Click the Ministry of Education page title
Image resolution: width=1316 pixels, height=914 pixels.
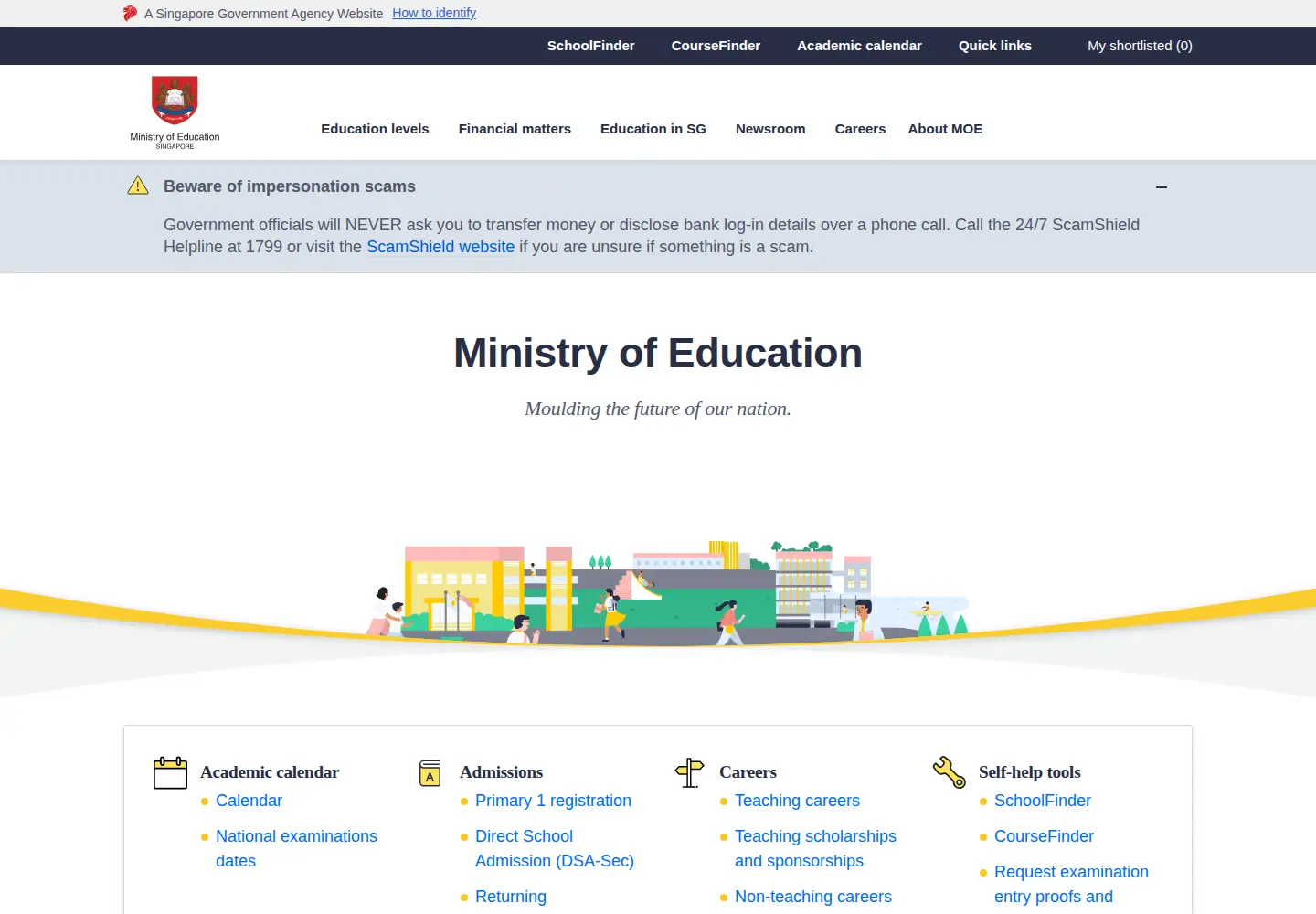pyautogui.click(x=658, y=353)
